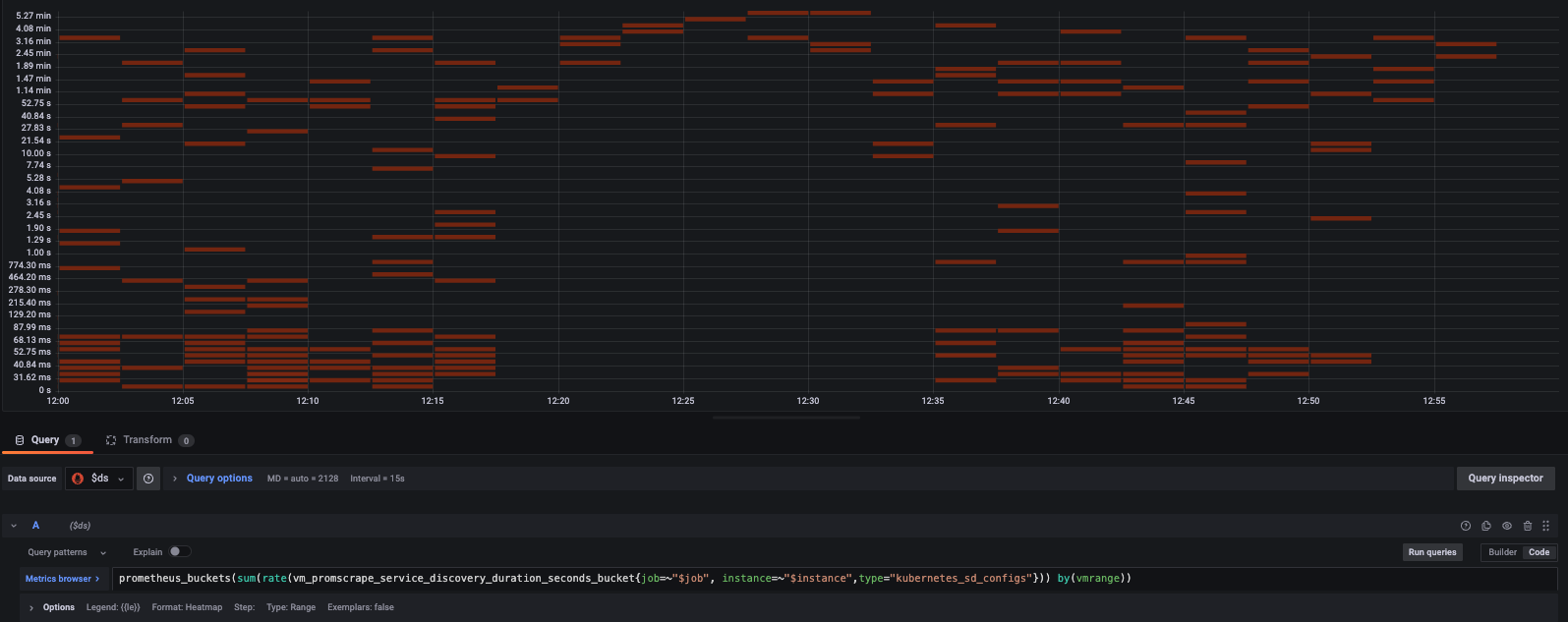Open Query inspector

click(1505, 479)
